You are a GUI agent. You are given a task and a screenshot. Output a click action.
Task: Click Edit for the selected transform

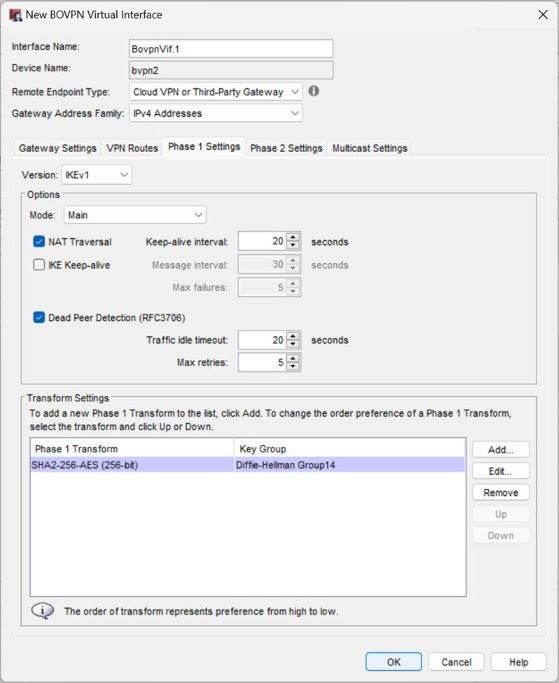tap(501, 471)
